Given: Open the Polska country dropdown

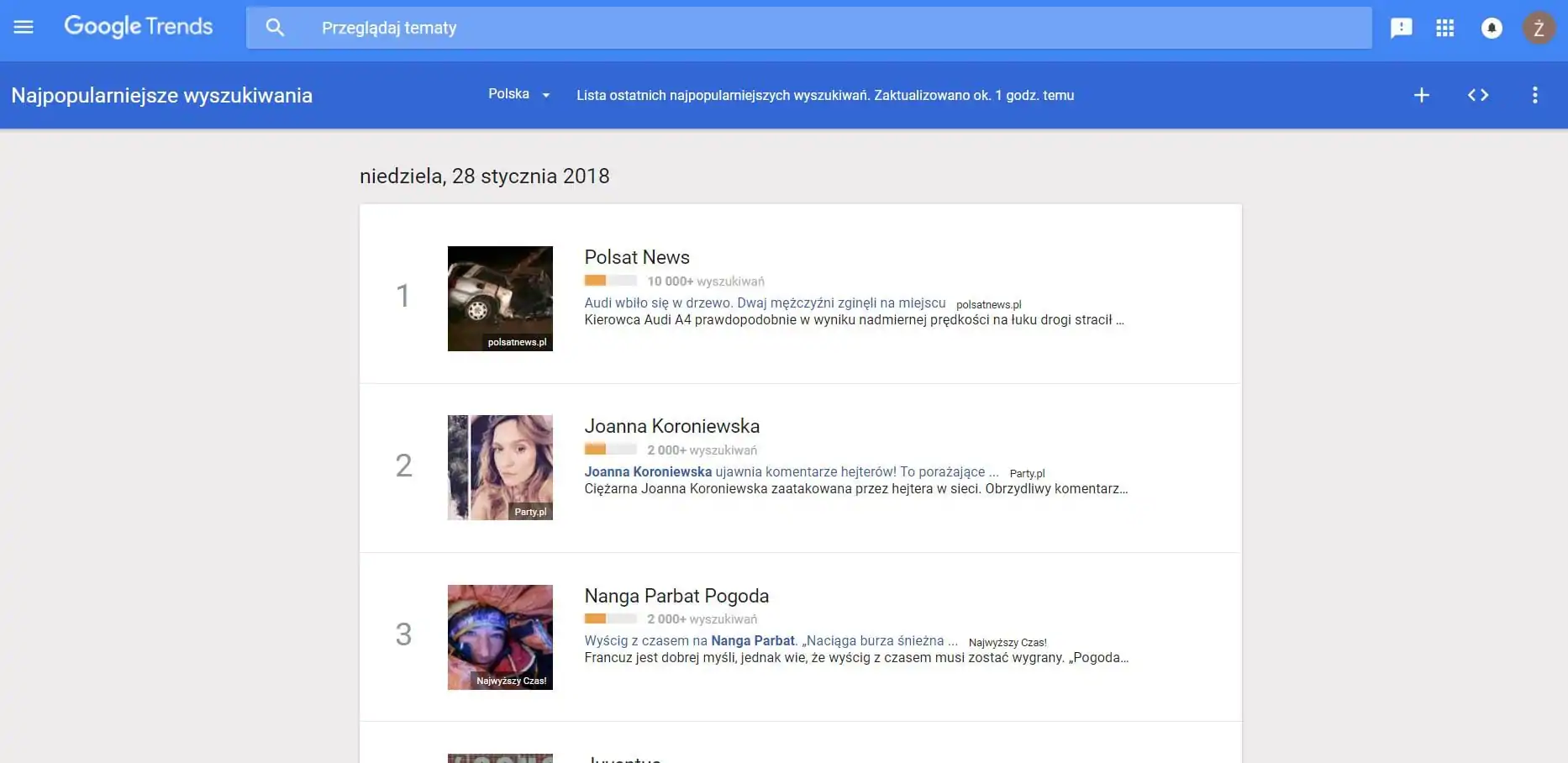Looking at the screenshot, I should click(x=519, y=94).
